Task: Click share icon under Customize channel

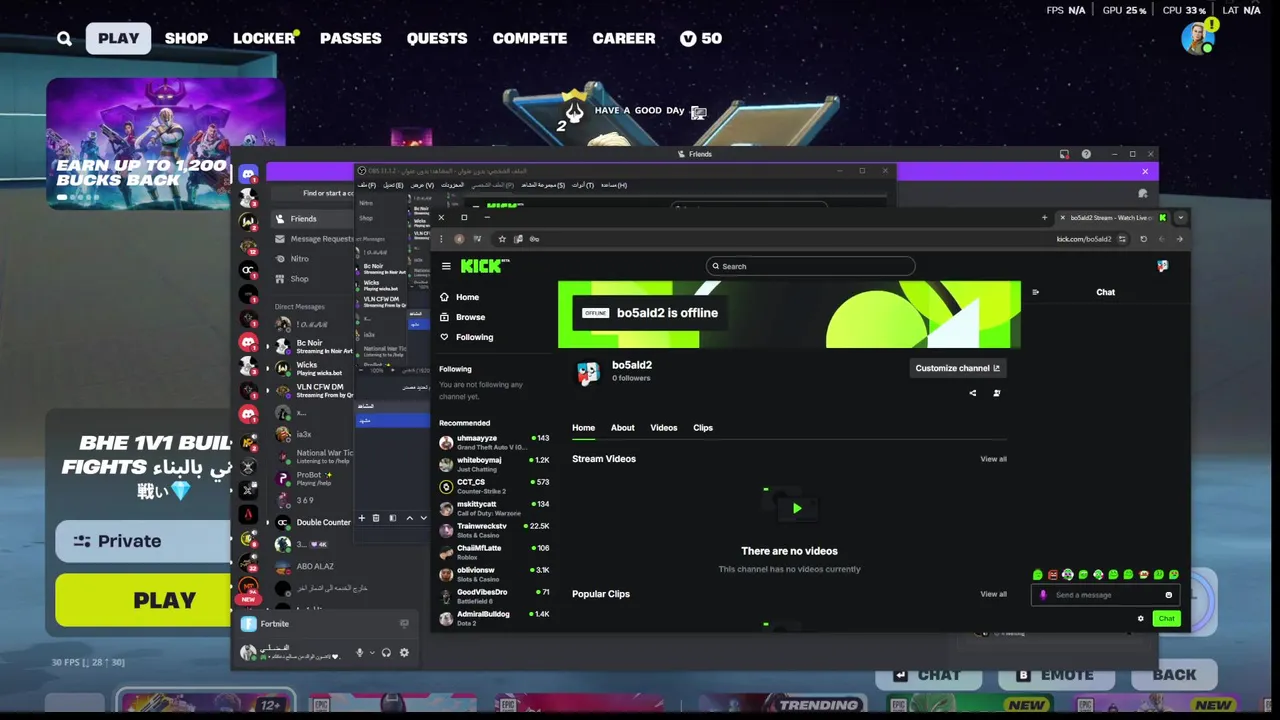Action: [x=972, y=393]
